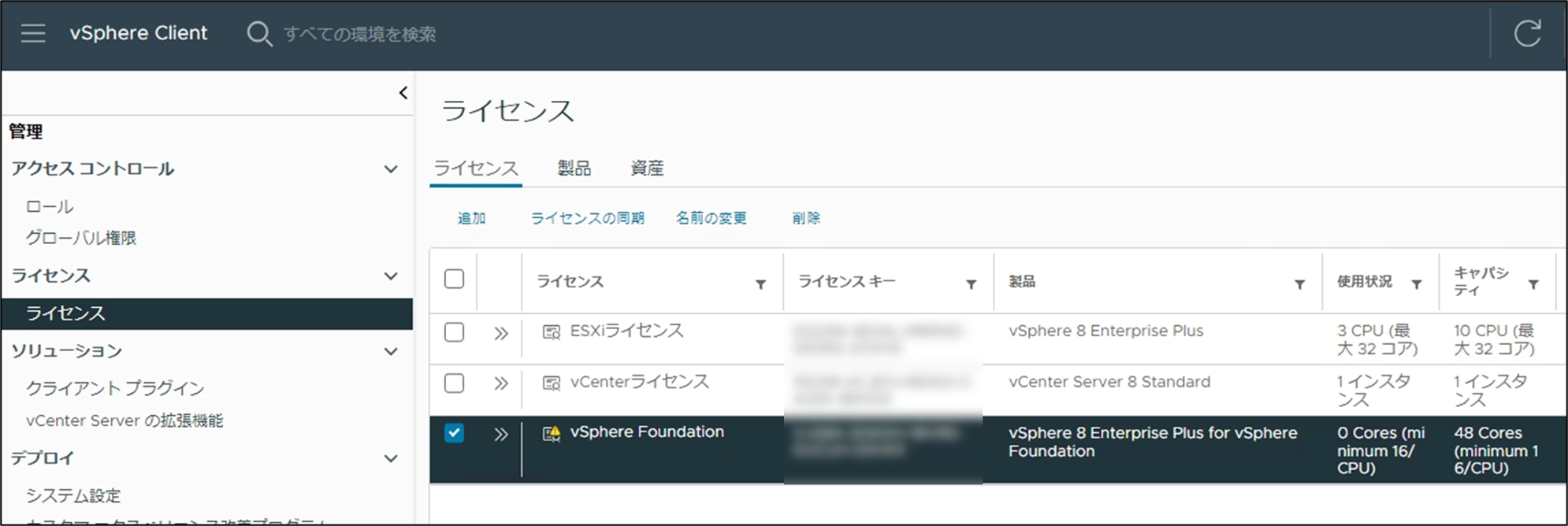Expand details of vCenterライセンス row
Image resolution: width=1568 pixels, height=526 pixels.
point(500,383)
